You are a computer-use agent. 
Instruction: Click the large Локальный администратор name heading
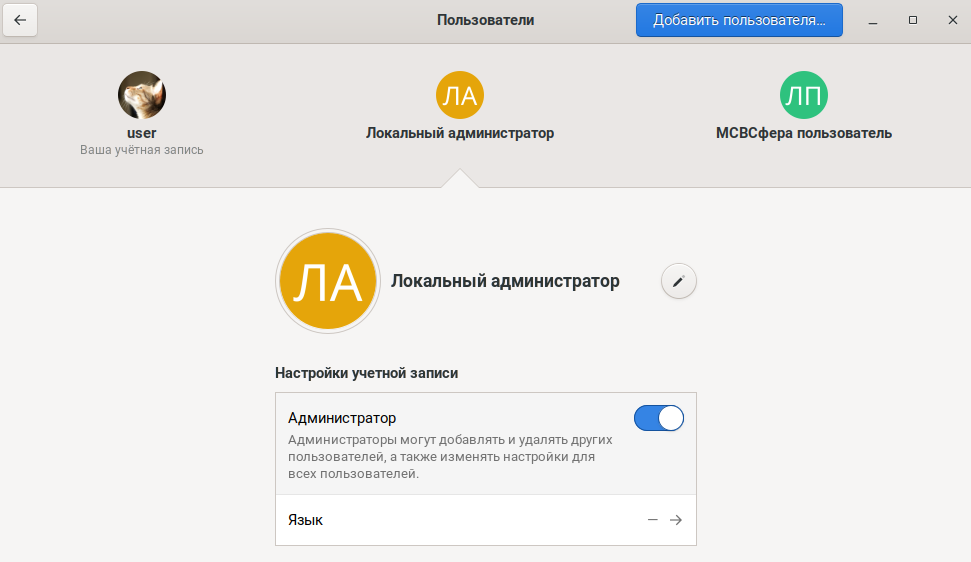tap(505, 281)
